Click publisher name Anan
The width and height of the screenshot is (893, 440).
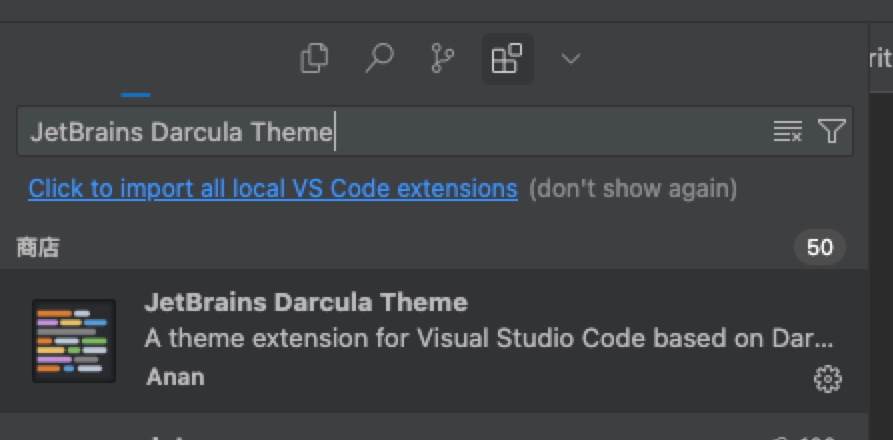(175, 377)
